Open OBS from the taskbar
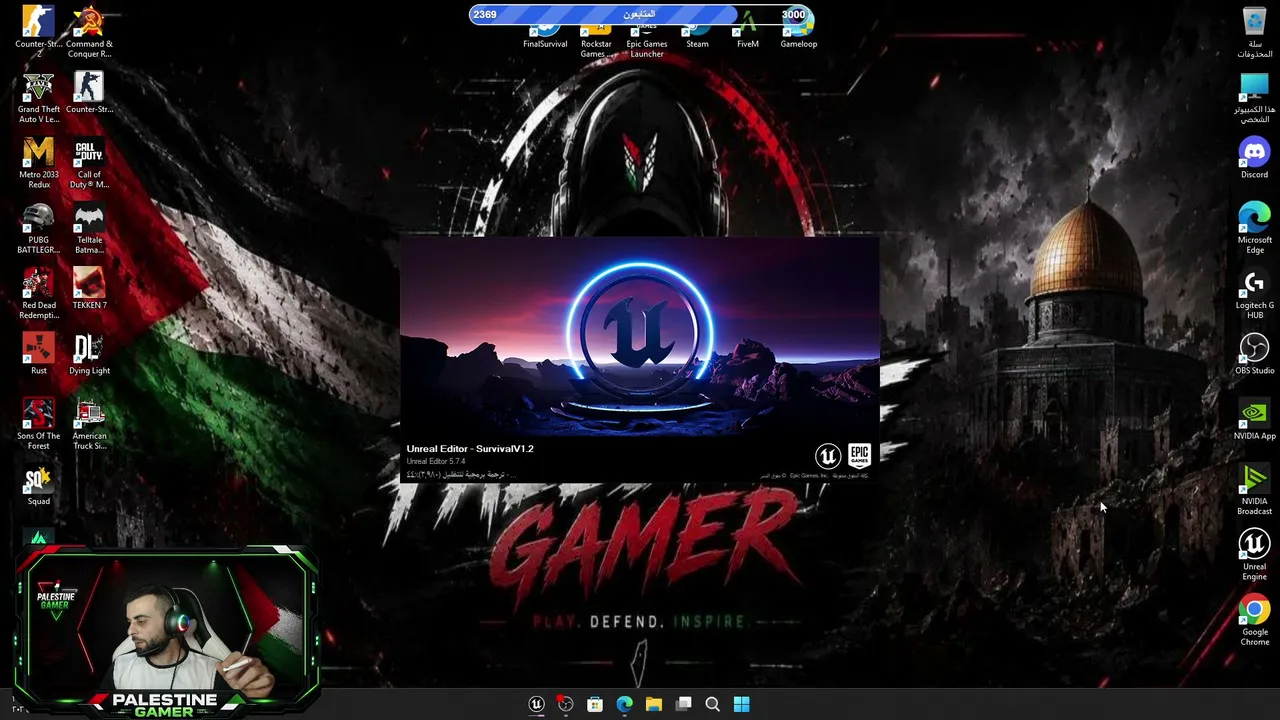1280x720 pixels. 565,704
